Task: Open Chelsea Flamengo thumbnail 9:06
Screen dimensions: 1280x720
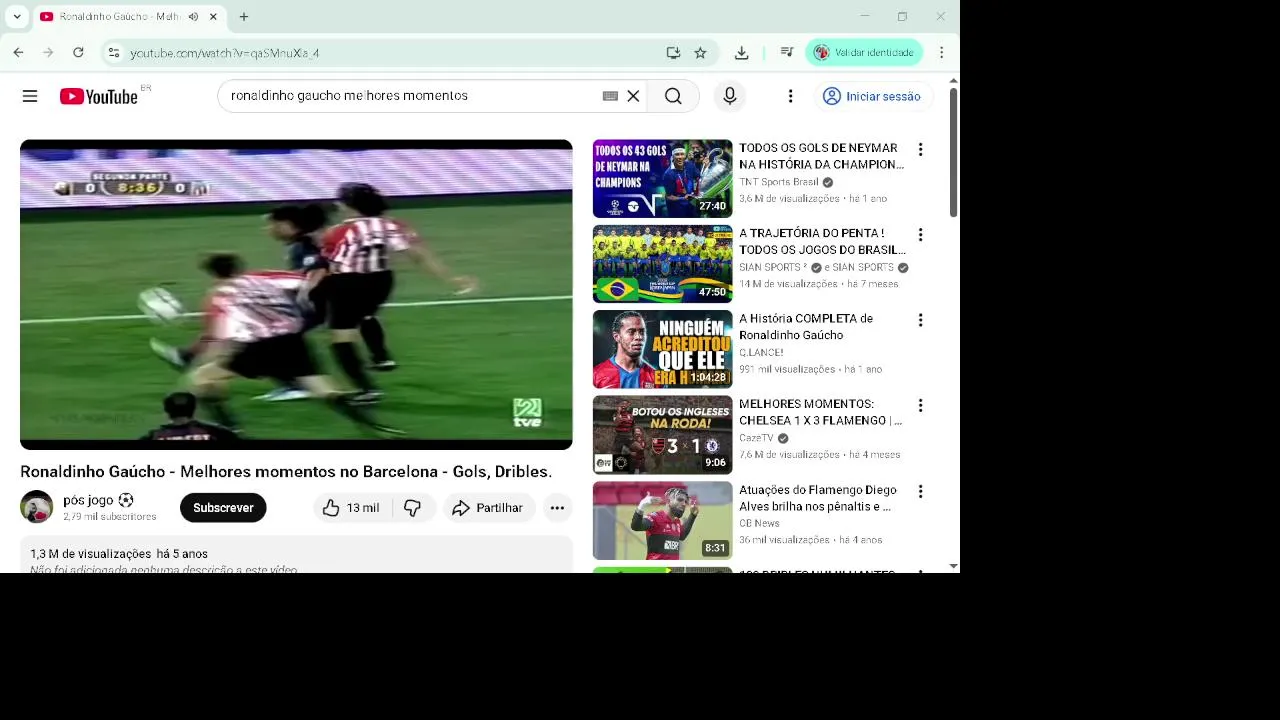Action: 662,435
